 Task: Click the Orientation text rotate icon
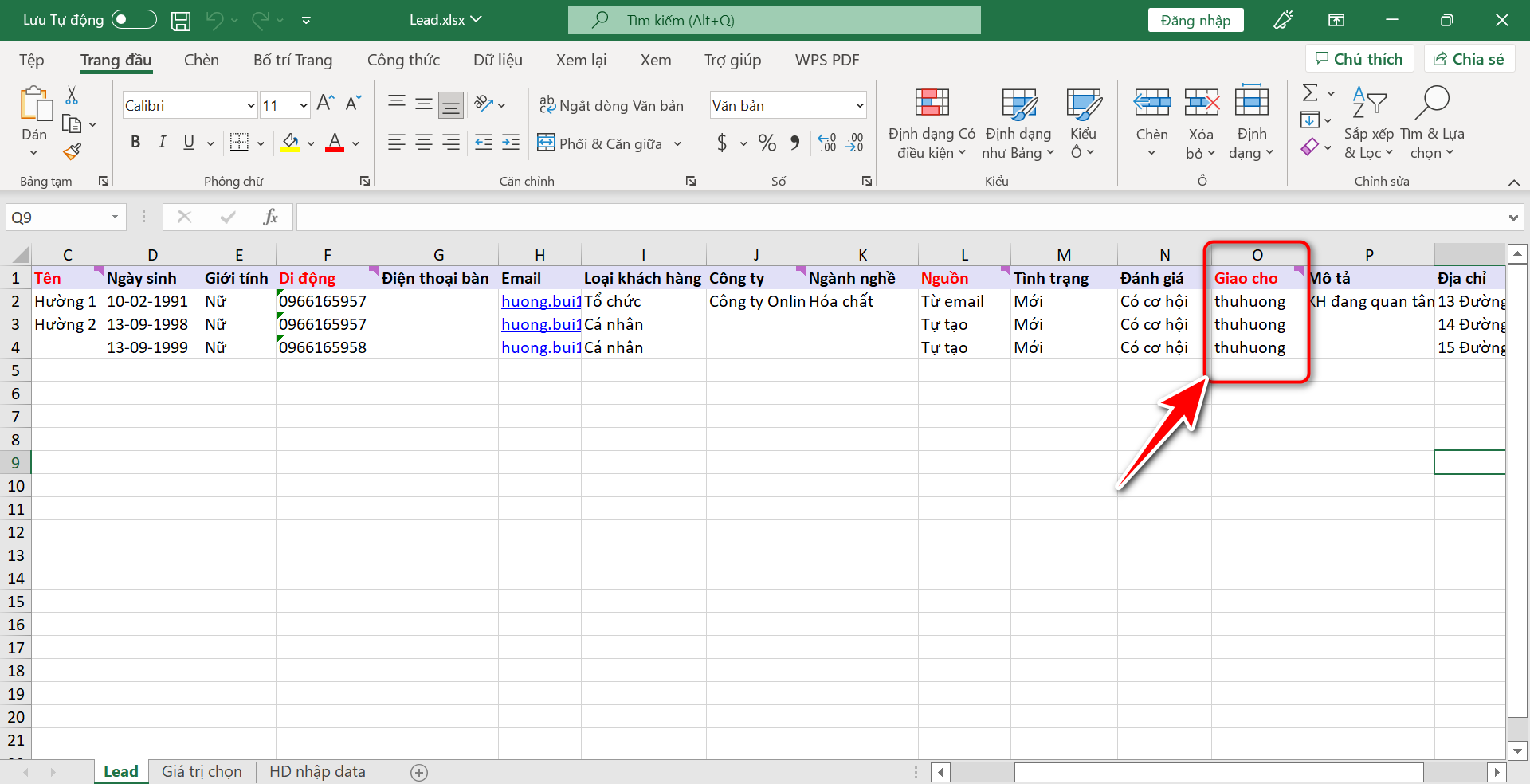click(x=484, y=104)
